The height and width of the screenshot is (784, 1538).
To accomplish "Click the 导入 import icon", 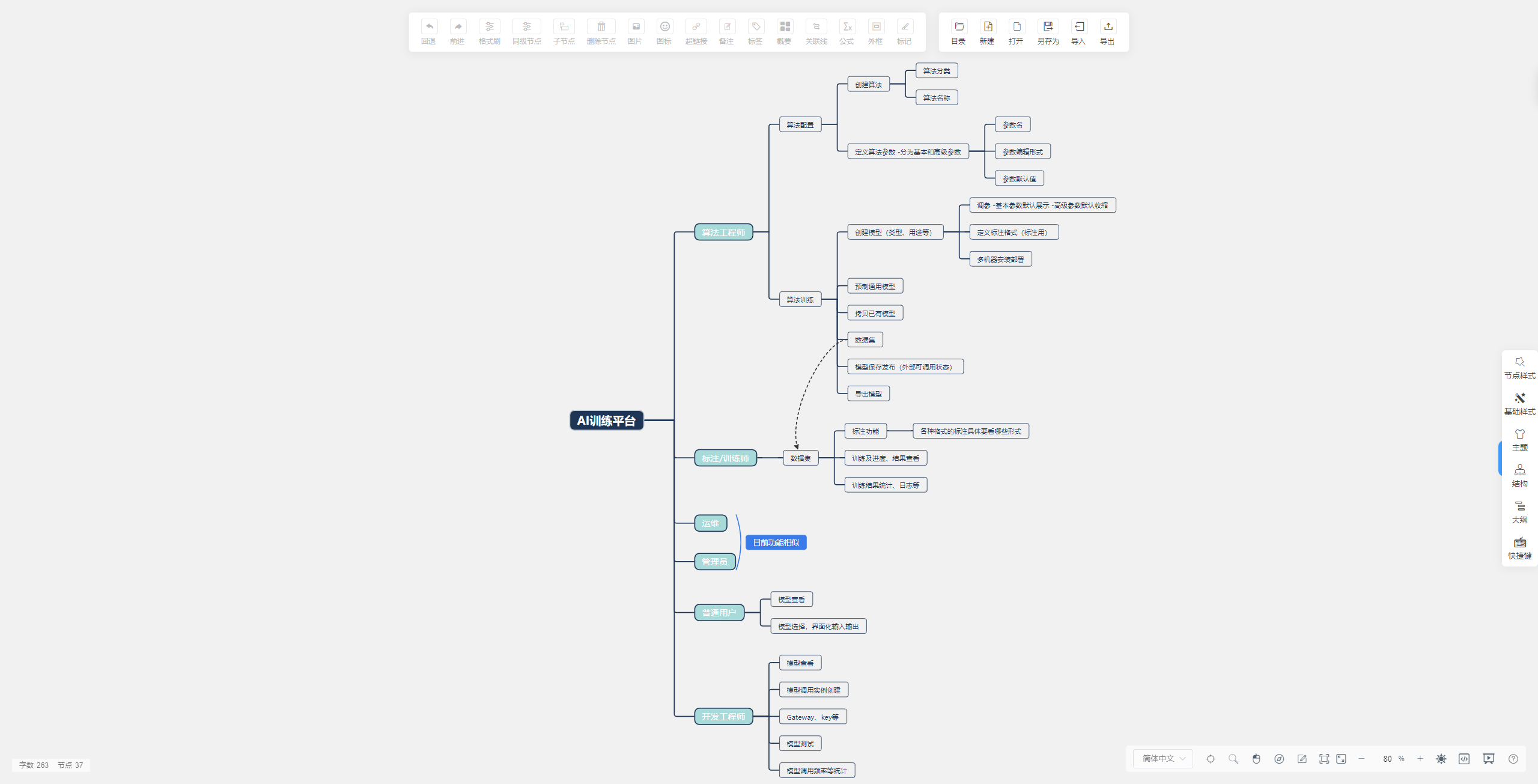I will tap(1079, 26).
